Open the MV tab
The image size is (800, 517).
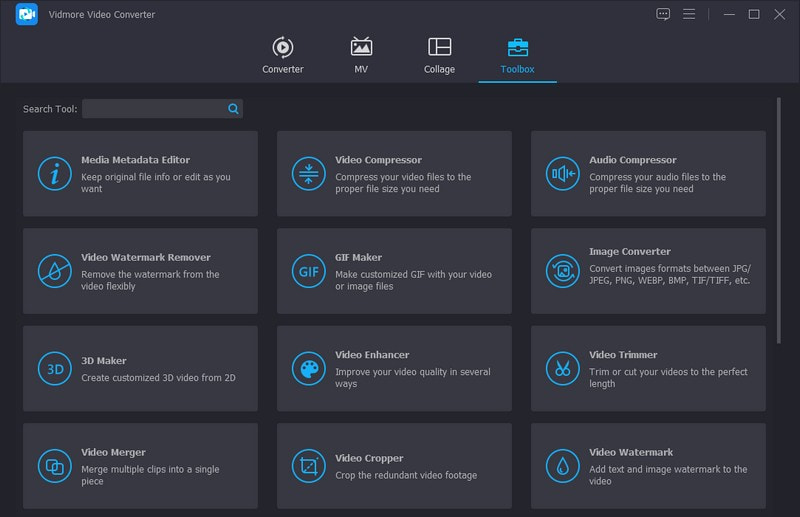click(x=361, y=56)
